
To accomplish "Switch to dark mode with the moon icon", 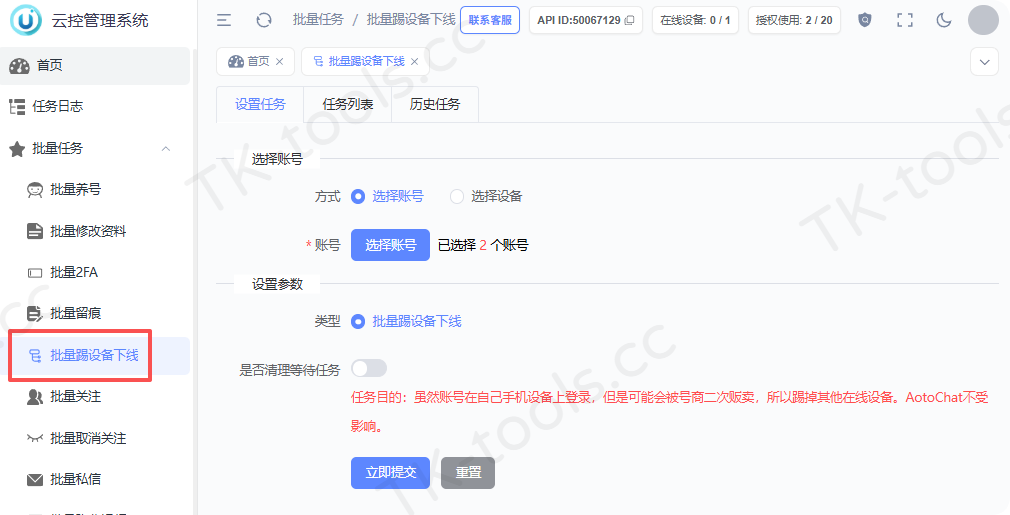I will point(944,20).
